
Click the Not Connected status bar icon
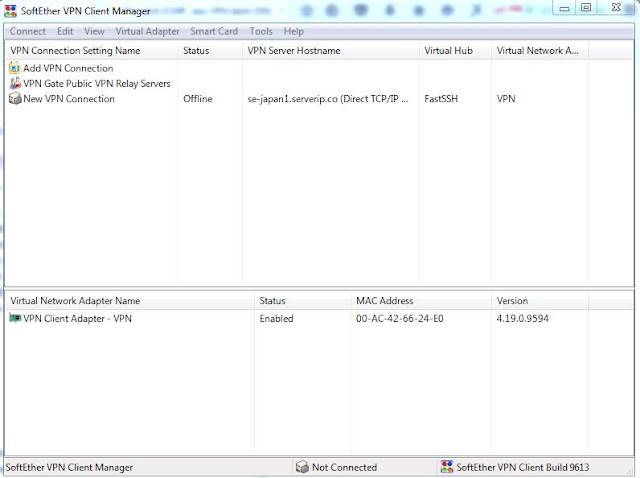(x=302, y=467)
